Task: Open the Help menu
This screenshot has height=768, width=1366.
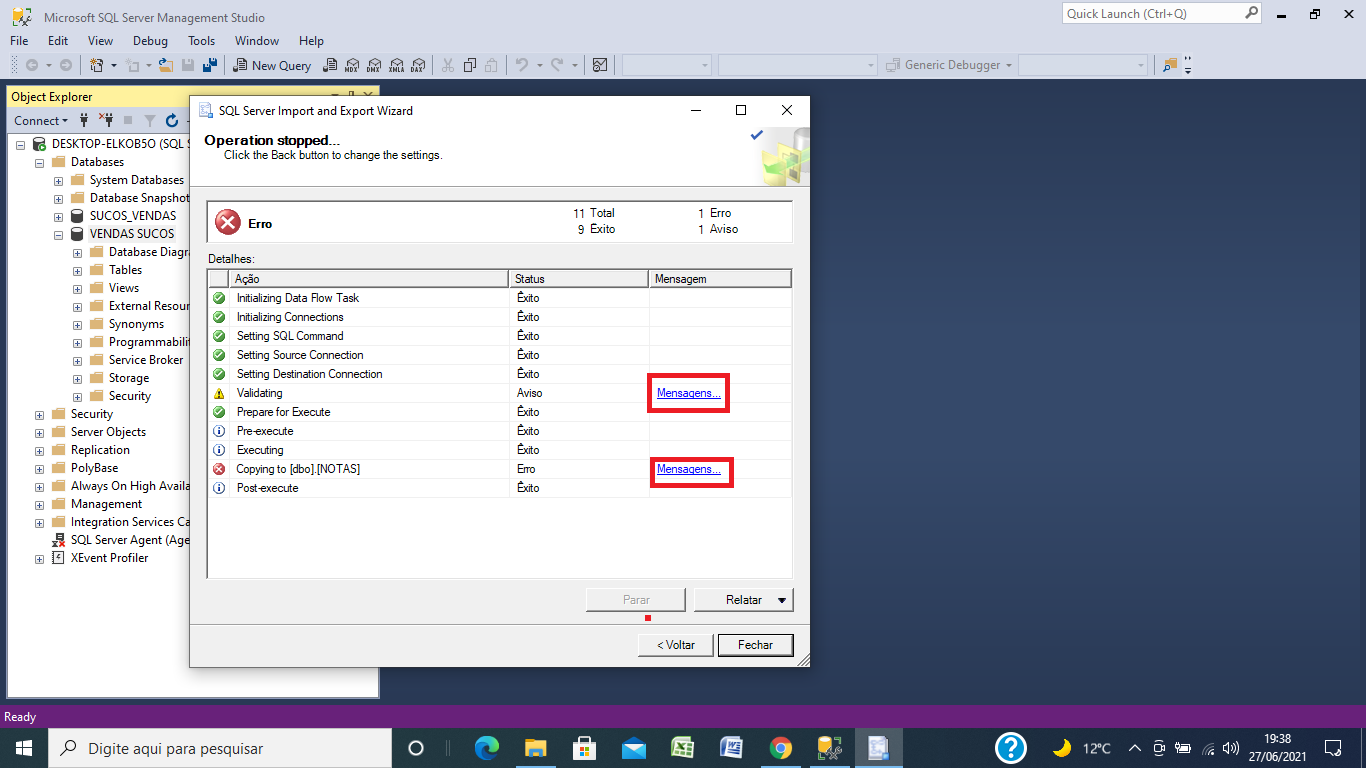Action: (x=312, y=41)
